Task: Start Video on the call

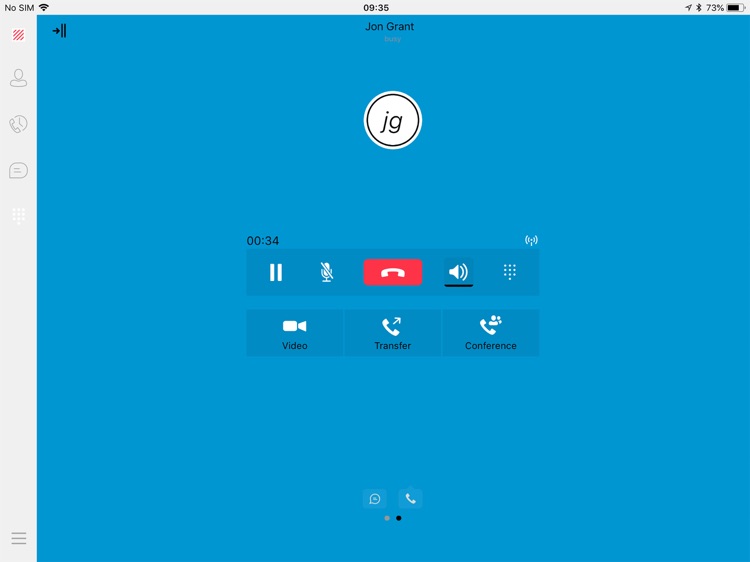Action: click(x=295, y=333)
